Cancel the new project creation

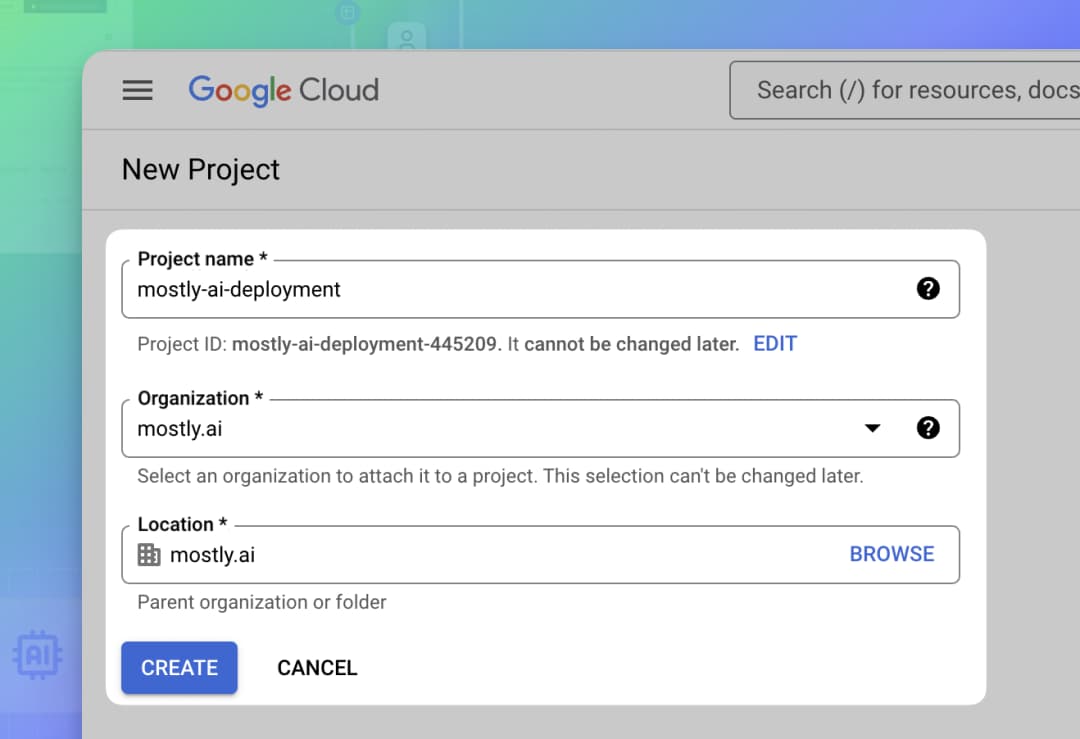317,668
